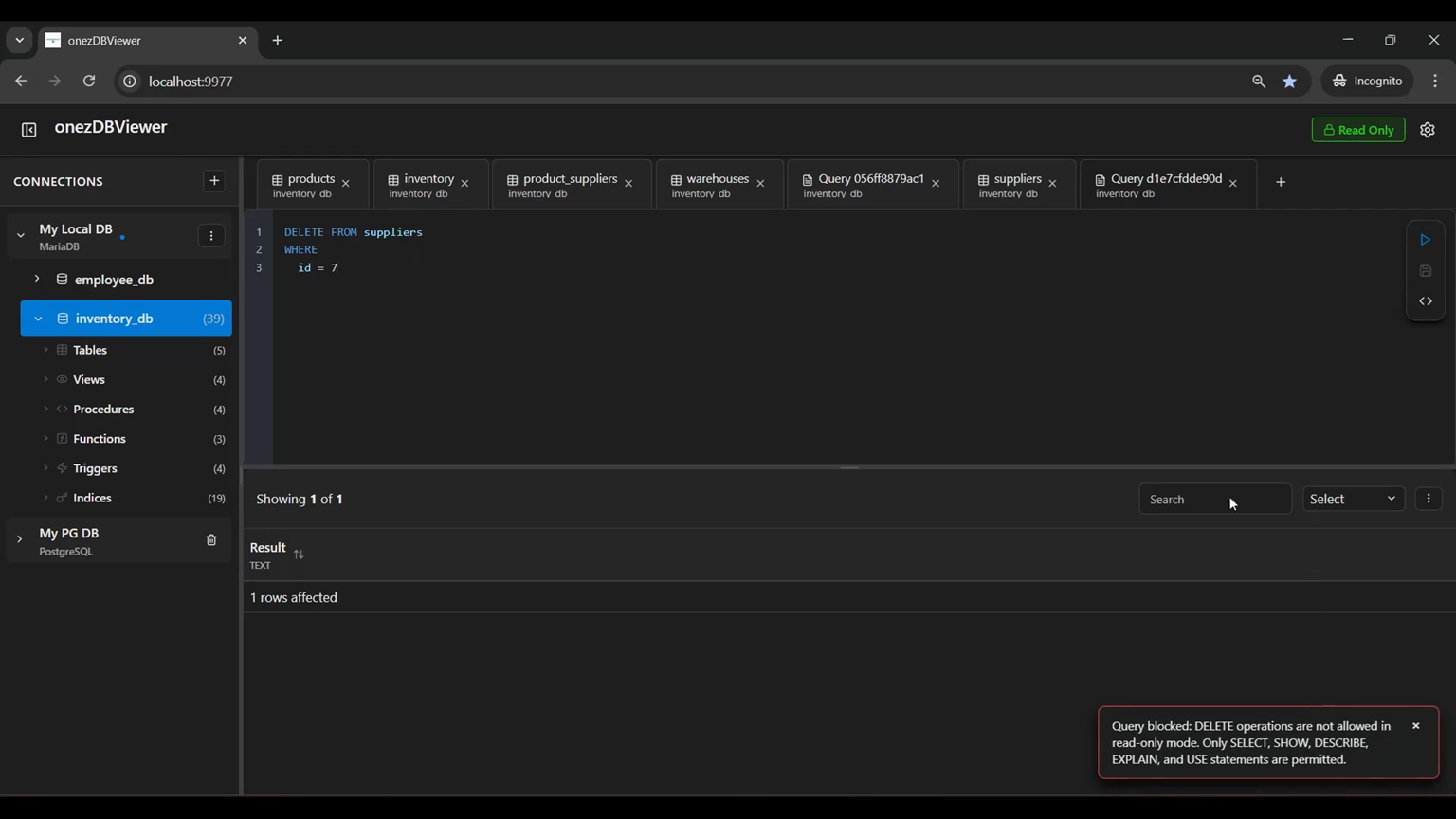Click the three-dot menu for My Local DB
The image size is (1456, 819).
pos(211,235)
